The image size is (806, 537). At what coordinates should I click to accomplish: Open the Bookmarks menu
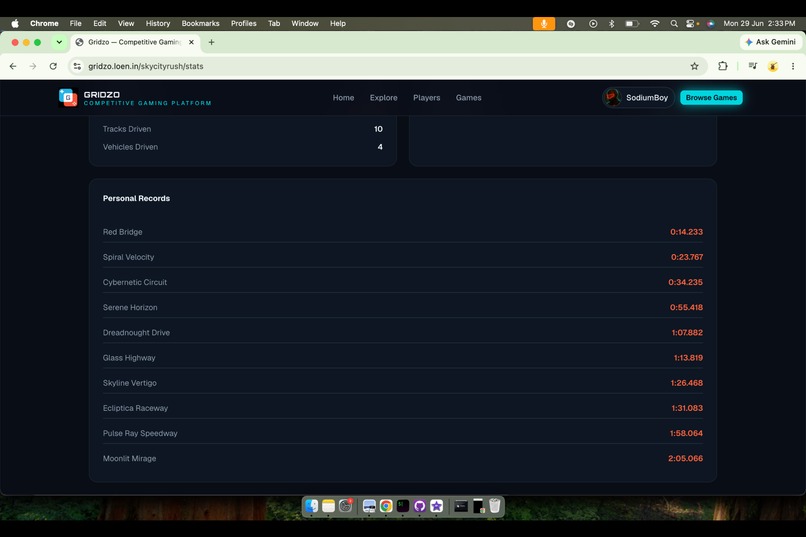point(200,23)
